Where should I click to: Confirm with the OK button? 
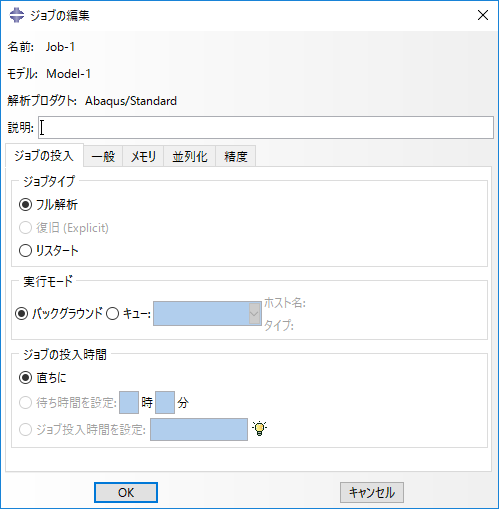(x=126, y=492)
